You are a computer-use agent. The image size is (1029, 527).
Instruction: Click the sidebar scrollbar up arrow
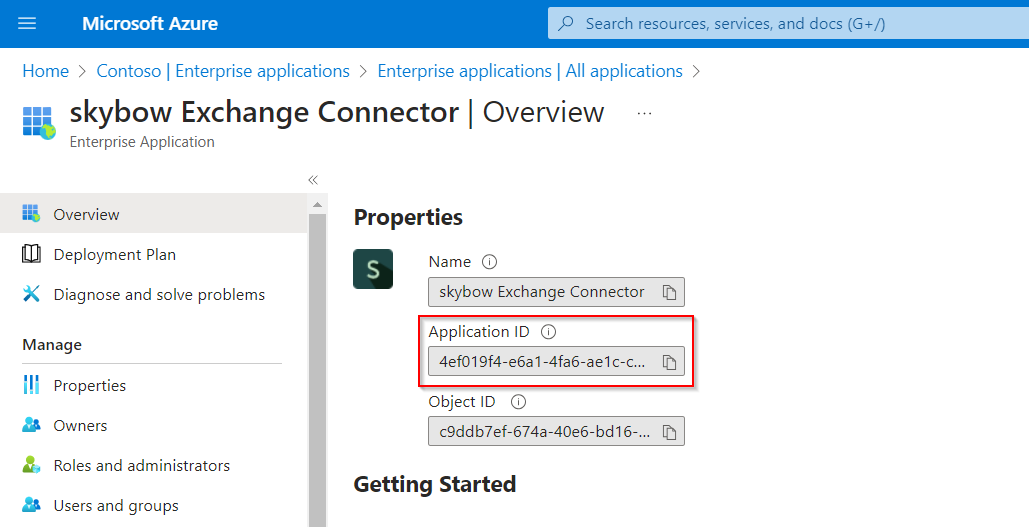point(318,205)
